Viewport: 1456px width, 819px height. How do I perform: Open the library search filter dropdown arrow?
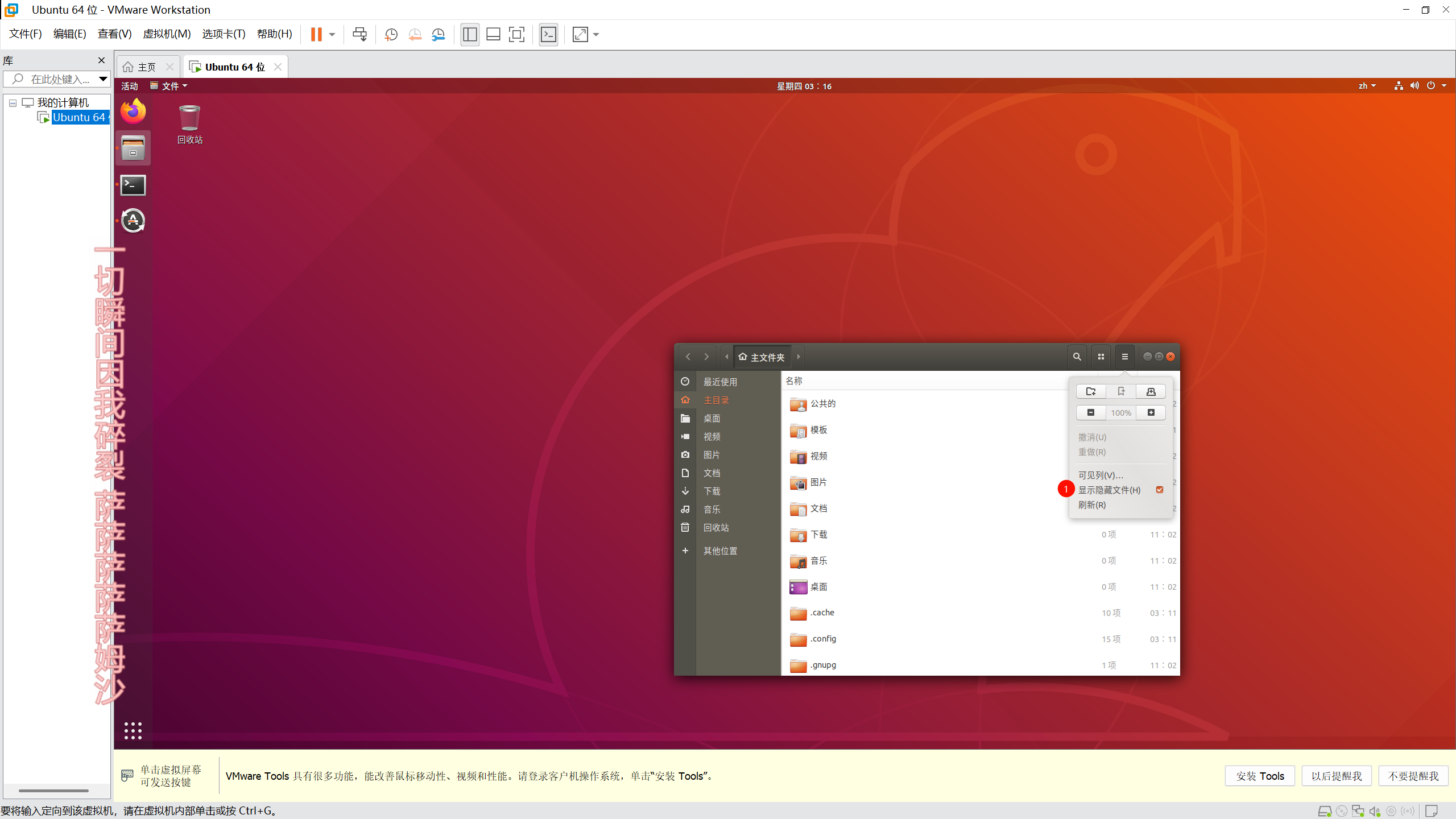point(103,79)
